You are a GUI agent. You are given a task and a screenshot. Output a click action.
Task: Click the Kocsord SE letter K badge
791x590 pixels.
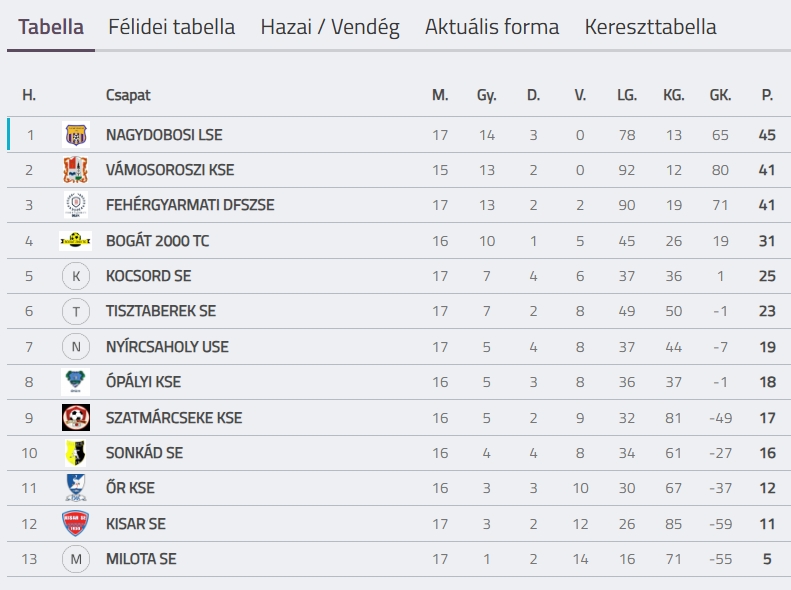tap(76, 276)
